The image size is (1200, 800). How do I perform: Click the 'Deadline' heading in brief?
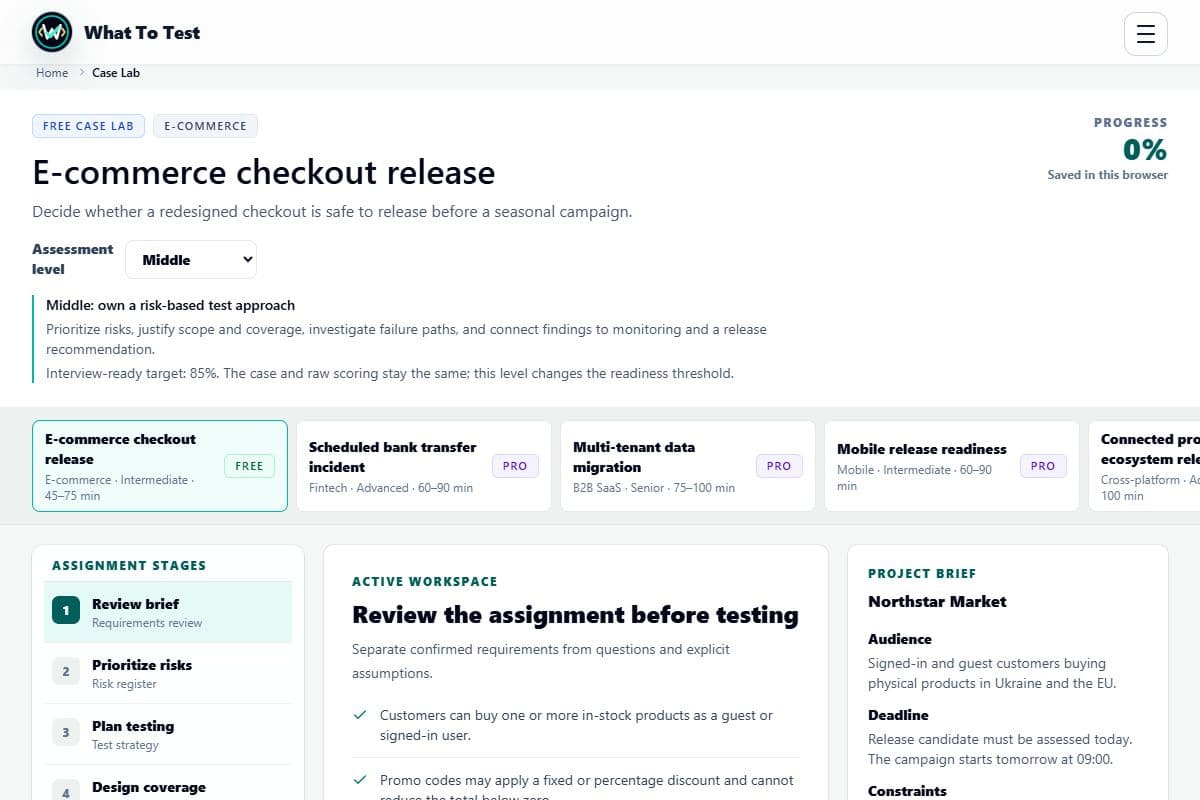898,715
